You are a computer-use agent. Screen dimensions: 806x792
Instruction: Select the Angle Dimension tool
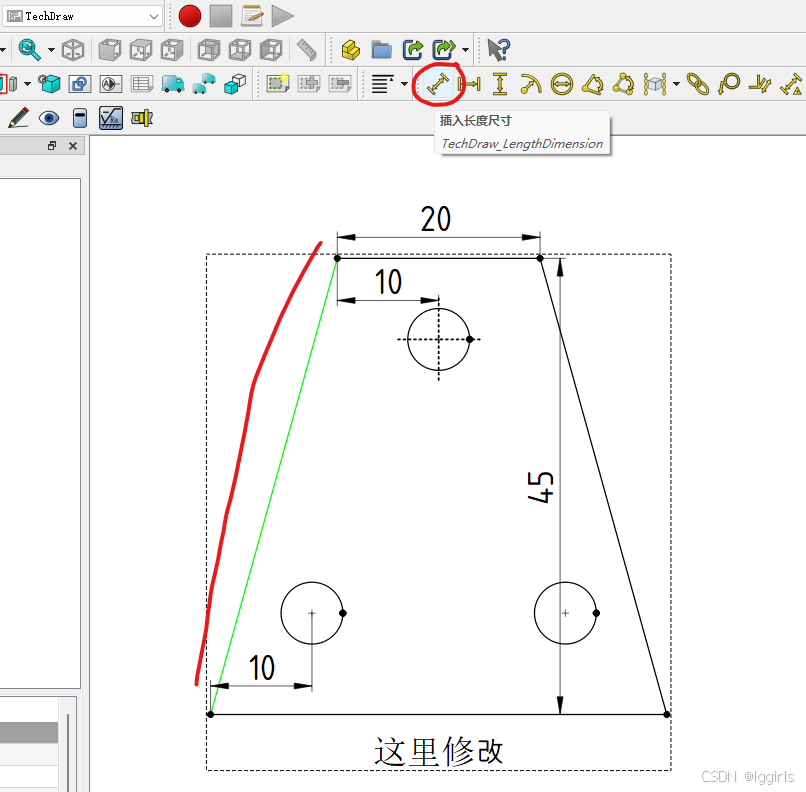click(x=593, y=84)
